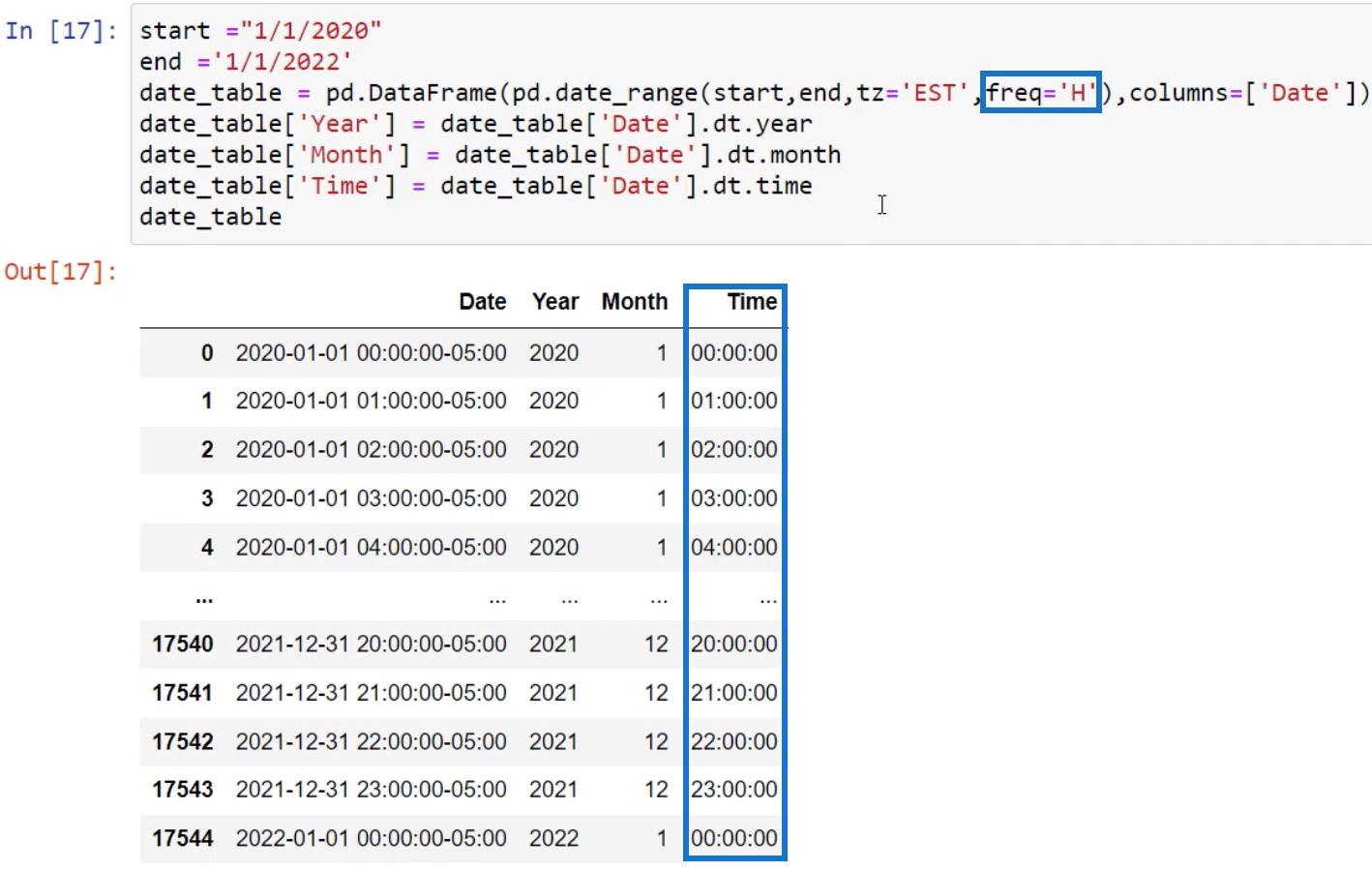The image size is (1372, 870).
Task: Click the date_table['Time'] assignment line
Action: pyautogui.click(x=475, y=185)
